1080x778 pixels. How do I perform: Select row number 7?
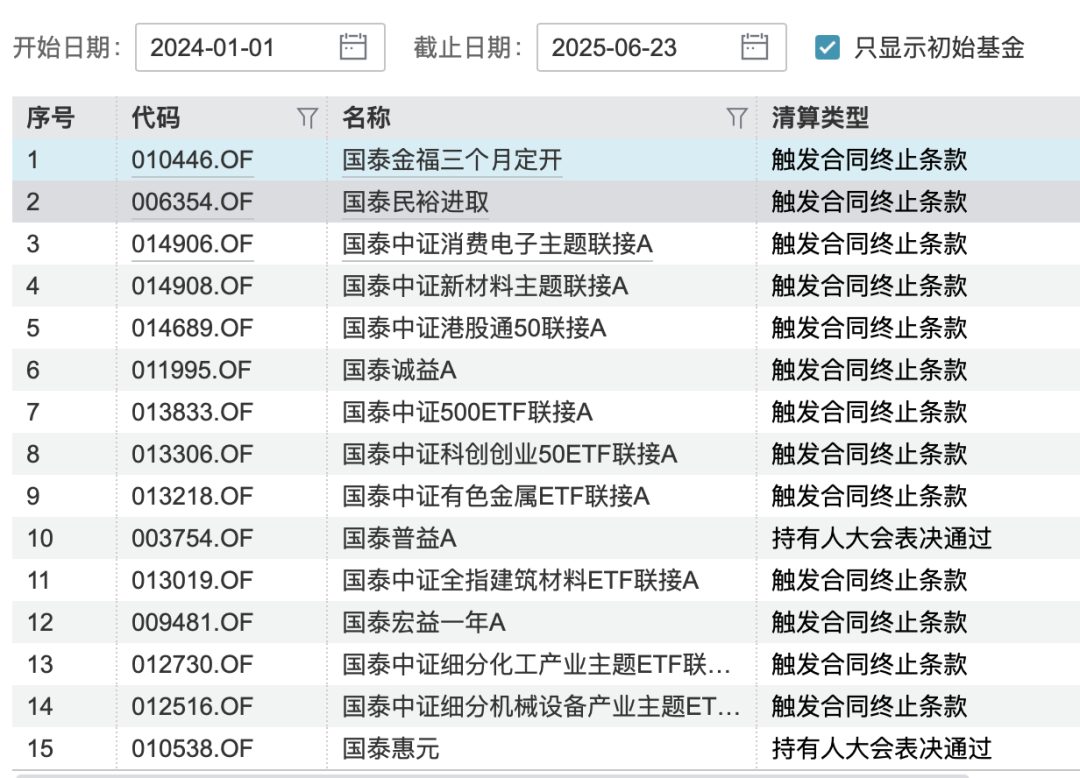(33, 412)
